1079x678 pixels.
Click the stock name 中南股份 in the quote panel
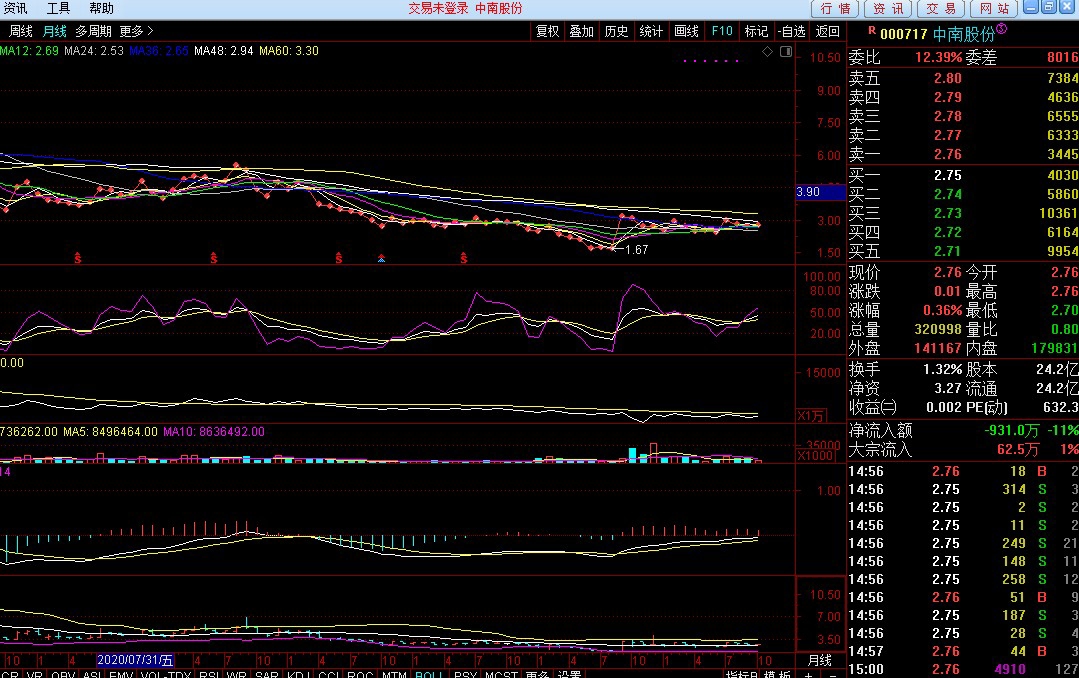click(x=963, y=34)
